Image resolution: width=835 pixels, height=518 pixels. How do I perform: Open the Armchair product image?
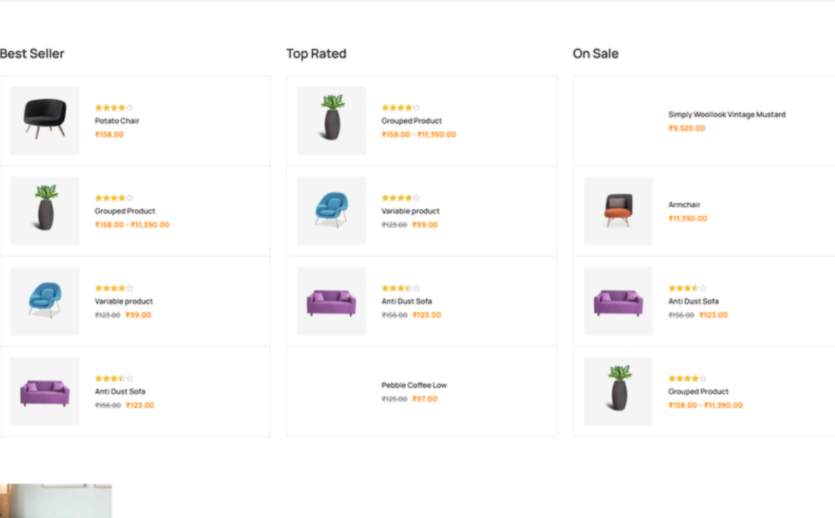pos(618,211)
